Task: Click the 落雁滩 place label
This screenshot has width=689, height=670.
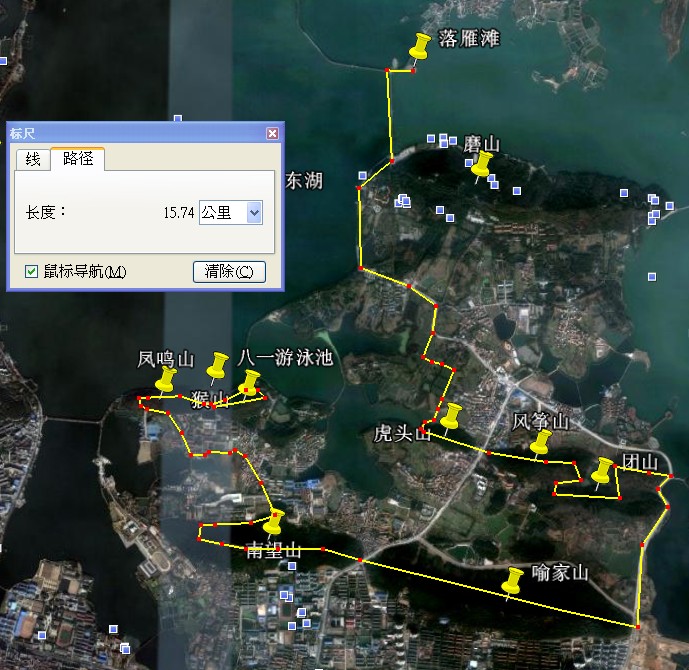Action: click(x=469, y=38)
